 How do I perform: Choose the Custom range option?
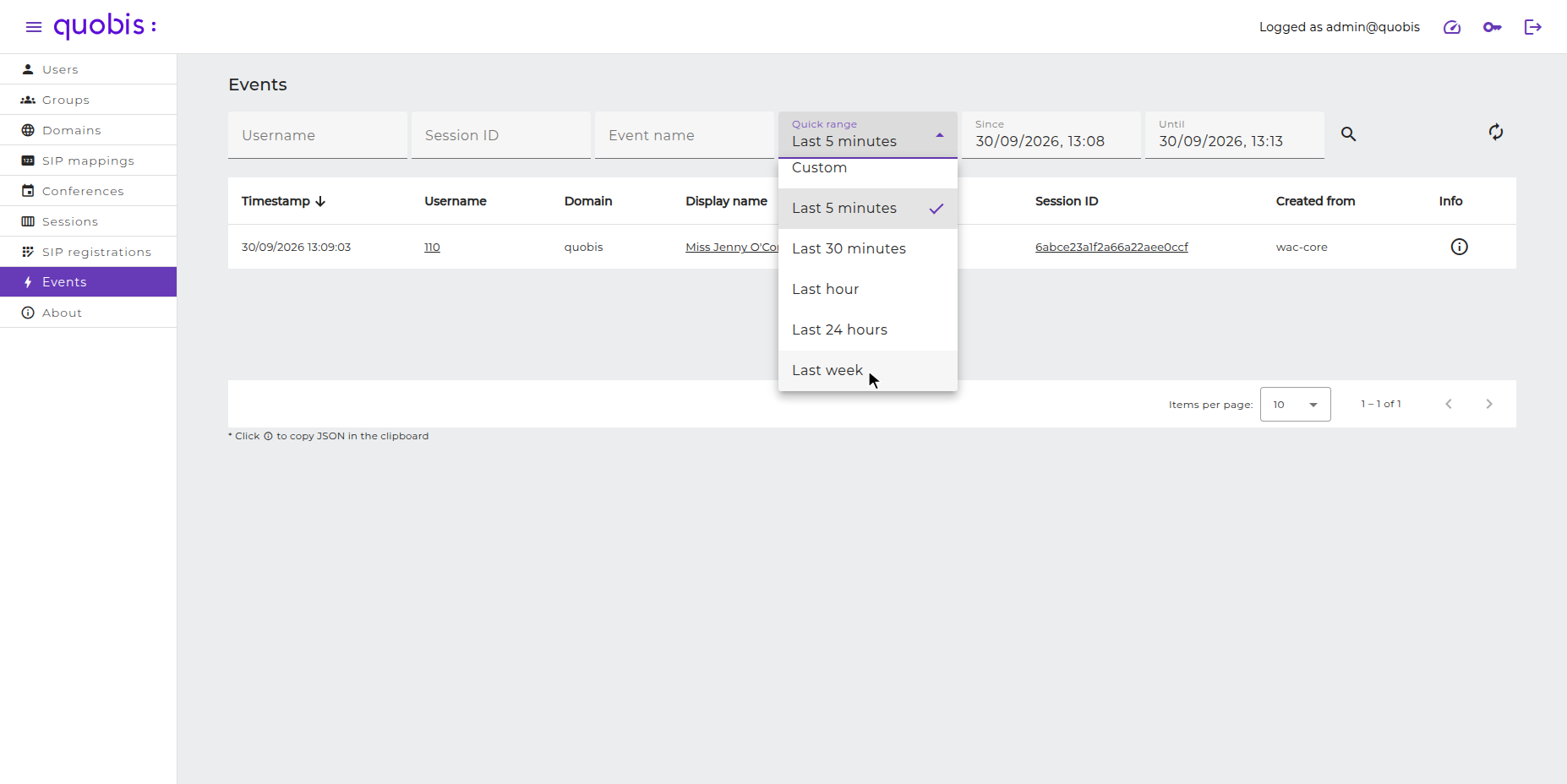(868, 171)
